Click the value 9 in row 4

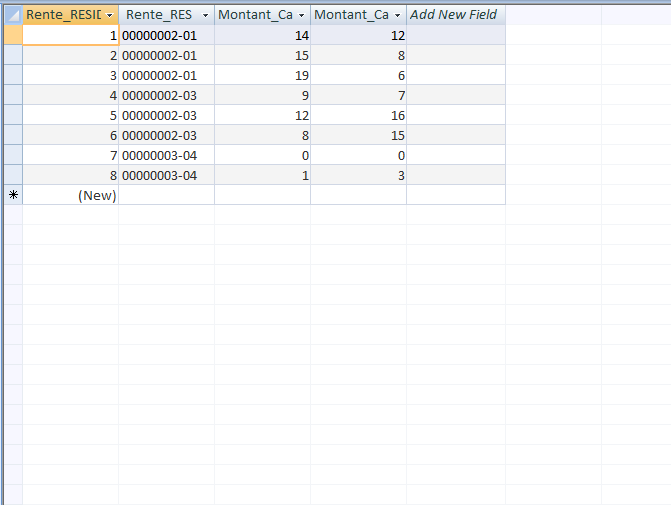[262, 95]
